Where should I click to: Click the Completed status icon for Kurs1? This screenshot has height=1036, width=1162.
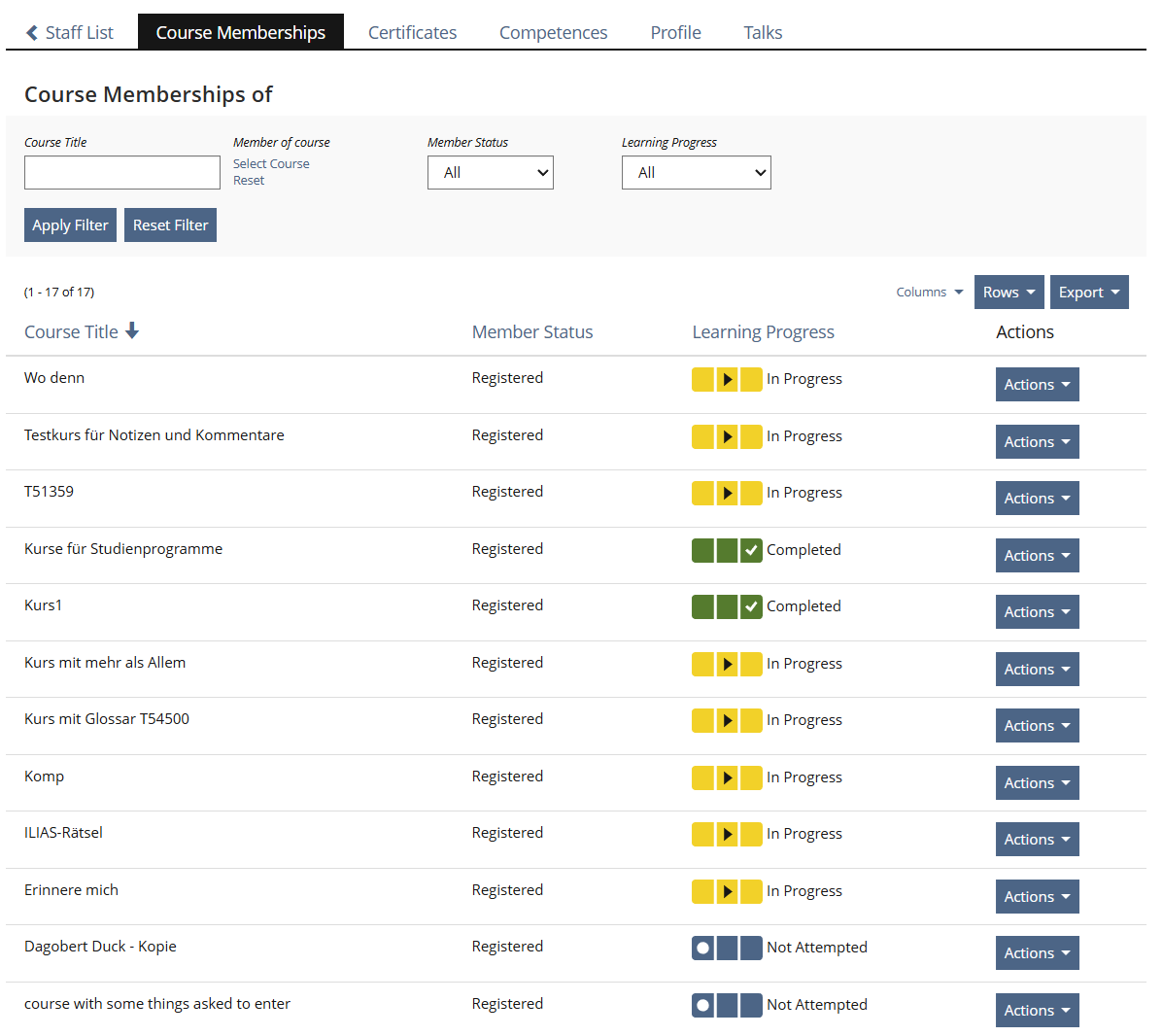[x=727, y=606]
